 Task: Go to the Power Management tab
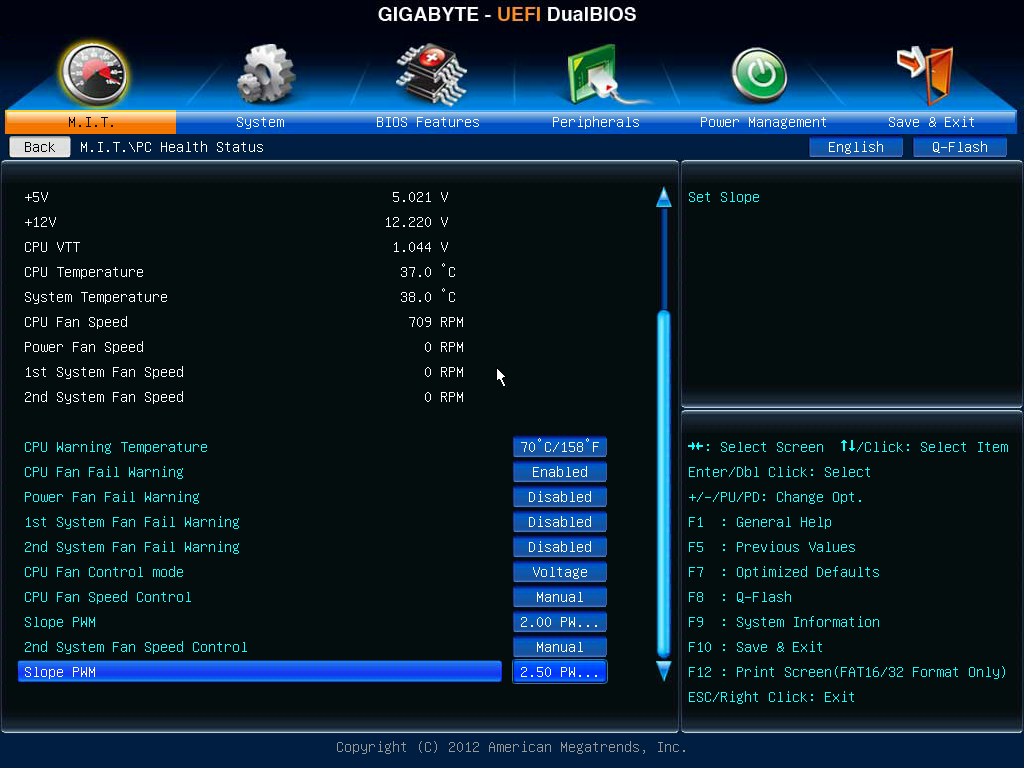763,122
